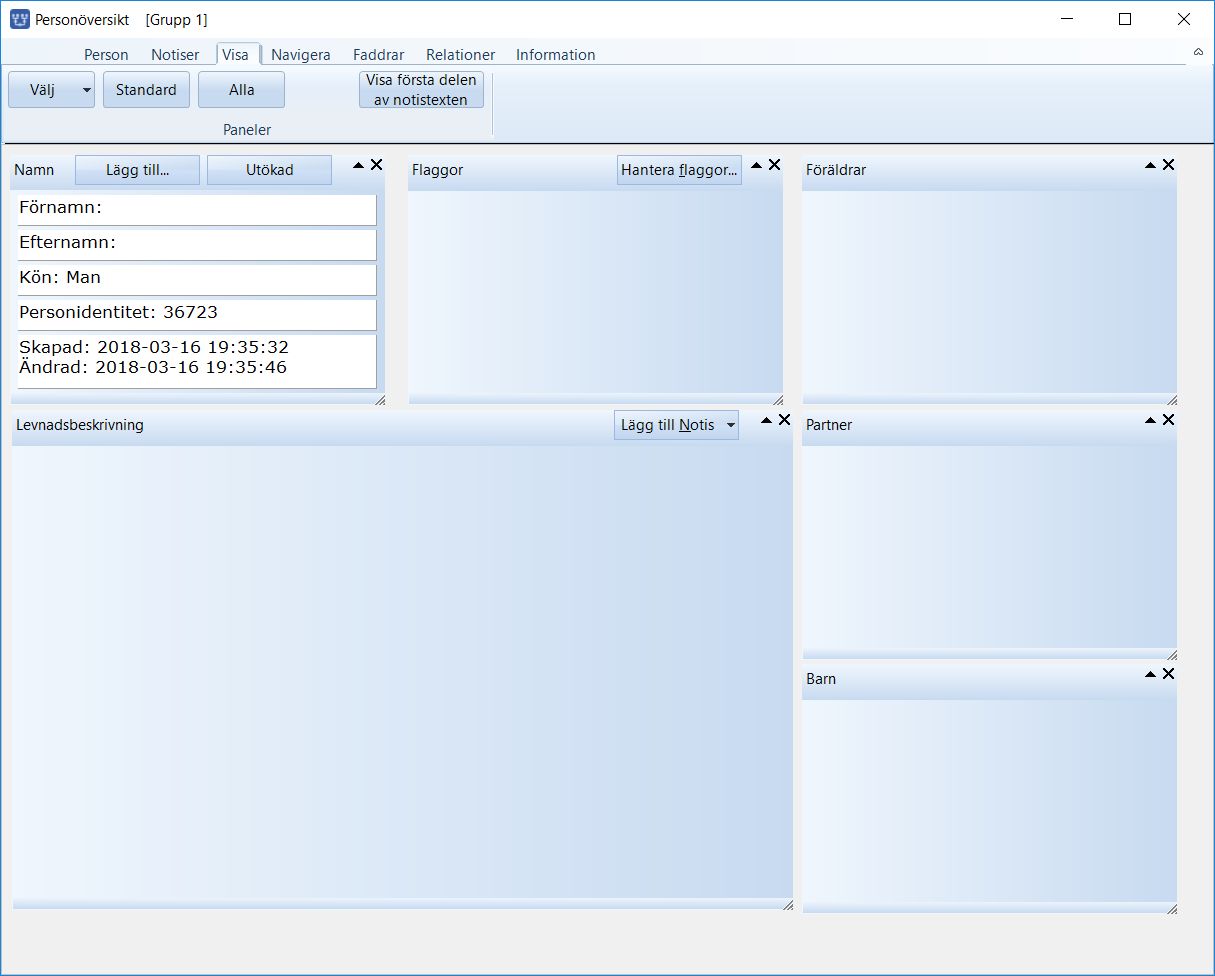Minimize the Personöversikt window
Image resolution: width=1215 pixels, height=976 pixels.
coord(1069,19)
